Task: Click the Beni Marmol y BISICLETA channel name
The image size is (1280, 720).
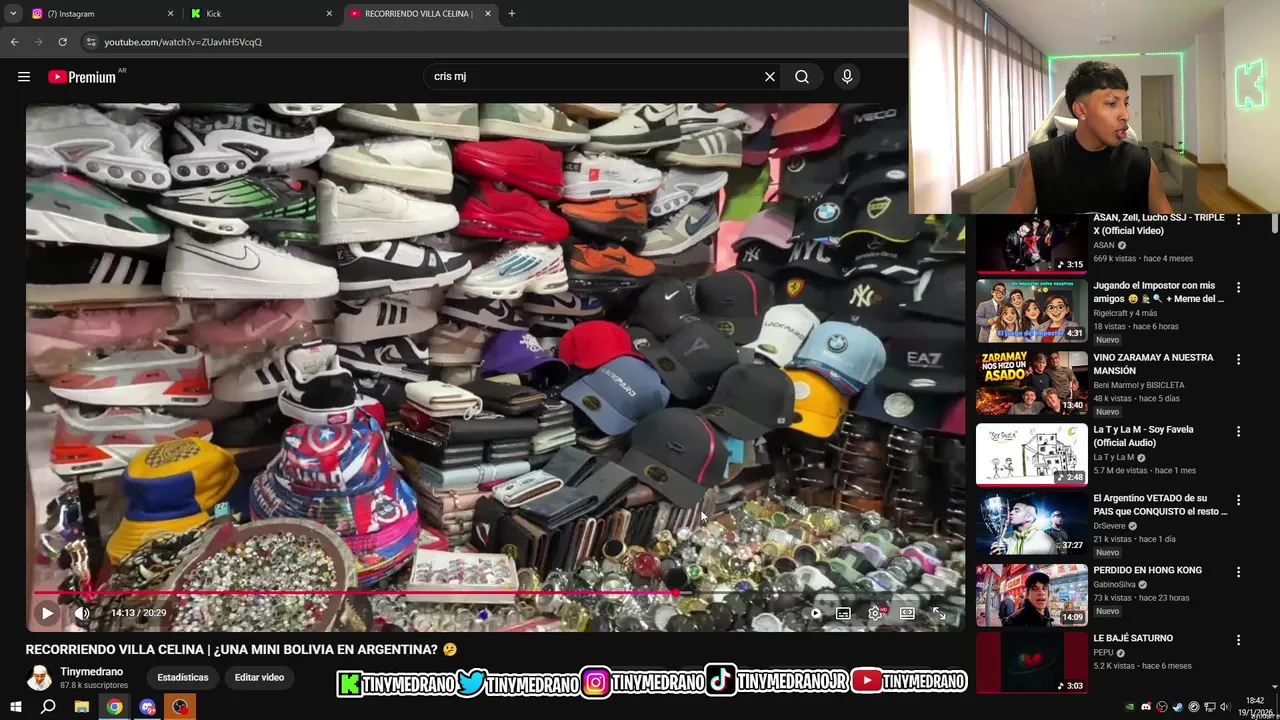Action: pos(1138,385)
